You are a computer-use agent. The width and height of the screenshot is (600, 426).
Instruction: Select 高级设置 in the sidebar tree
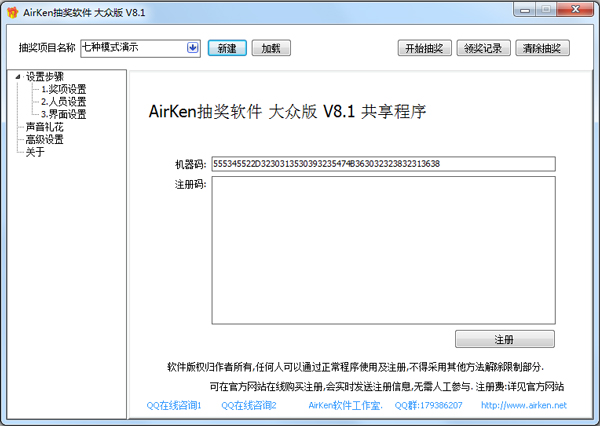[x=44, y=139]
